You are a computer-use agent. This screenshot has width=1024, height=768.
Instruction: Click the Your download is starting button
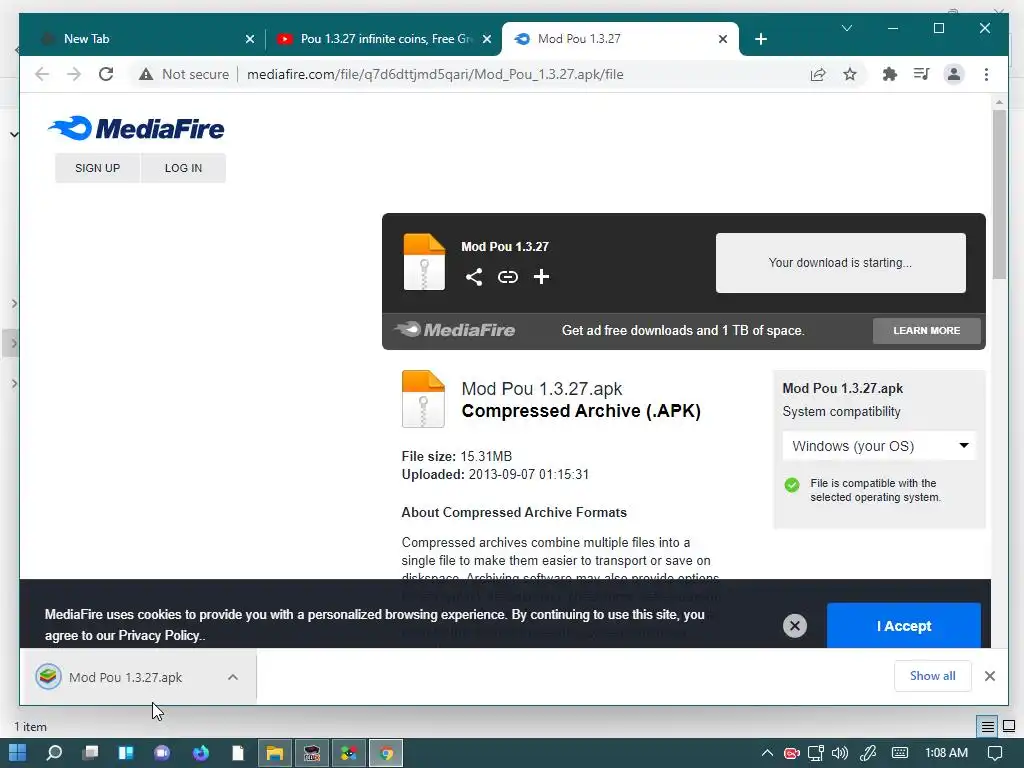pos(840,263)
